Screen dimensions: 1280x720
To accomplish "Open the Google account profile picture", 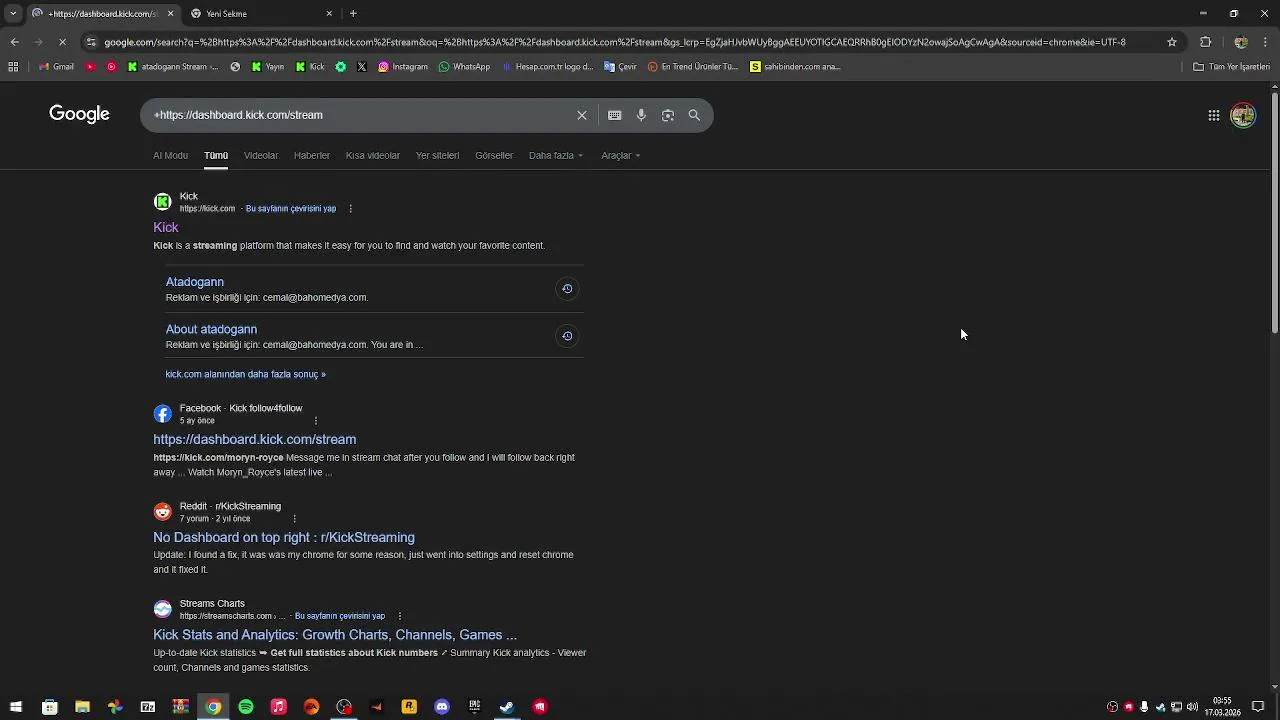I will [x=1243, y=115].
